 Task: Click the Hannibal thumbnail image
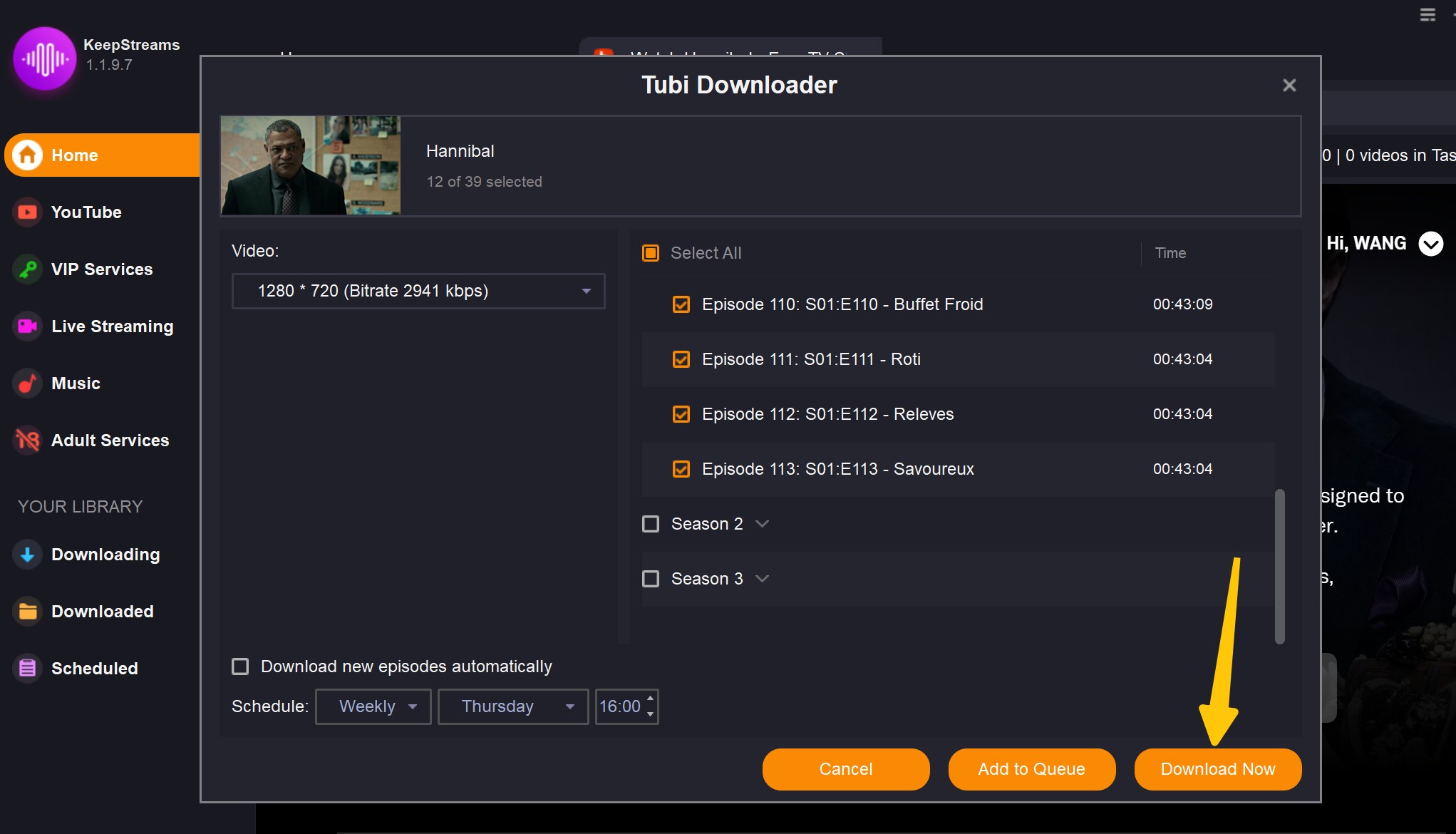(x=311, y=165)
